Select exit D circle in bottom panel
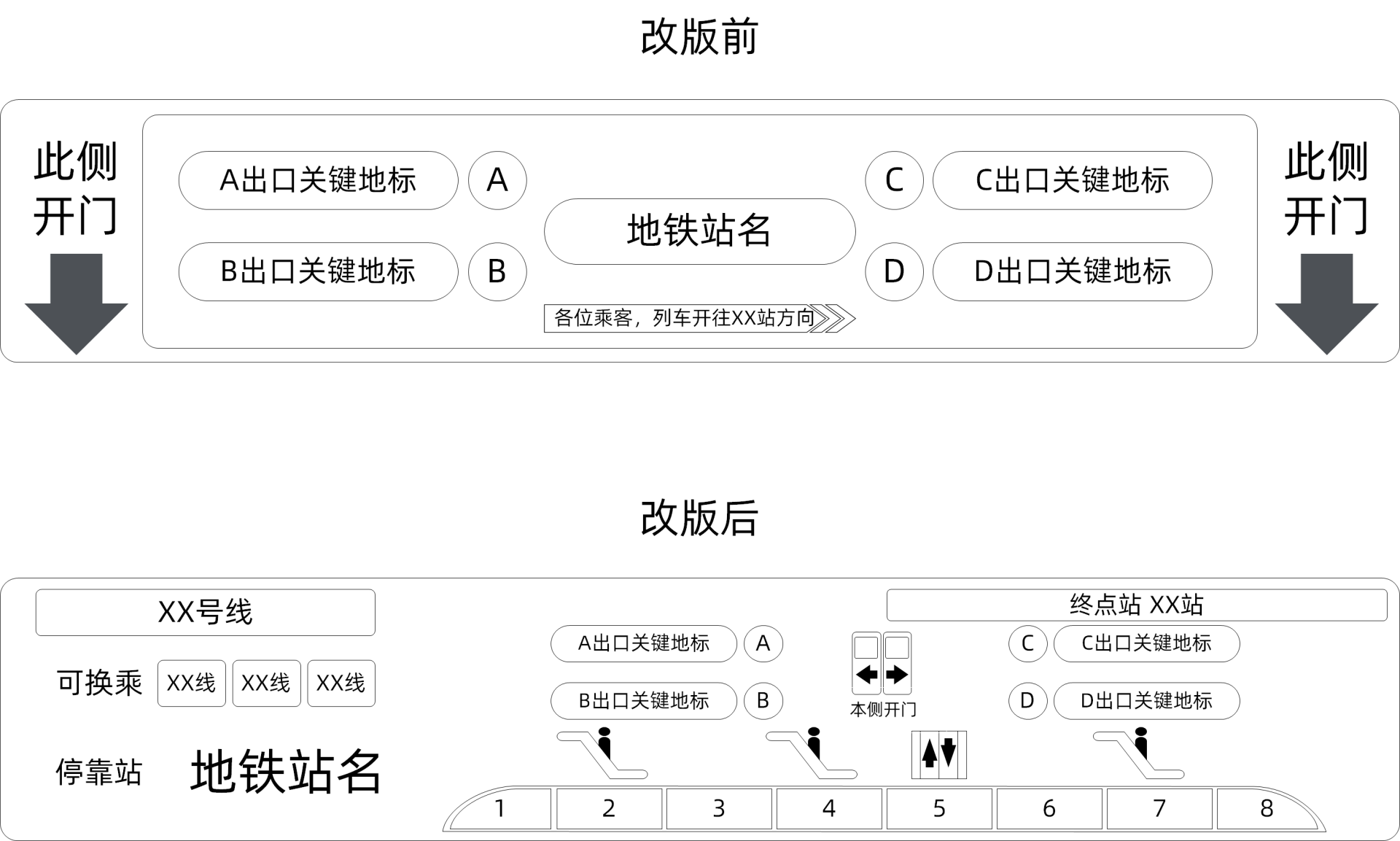The height and width of the screenshot is (841, 1400). [x=1027, y=701]
